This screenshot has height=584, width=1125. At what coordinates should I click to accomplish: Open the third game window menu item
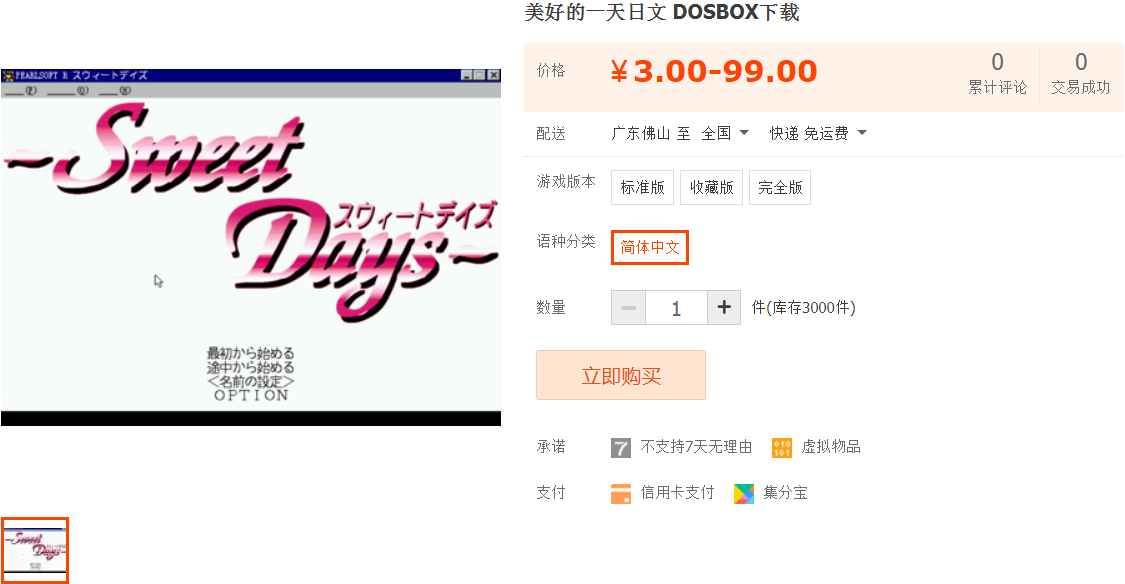coord(115,91)
